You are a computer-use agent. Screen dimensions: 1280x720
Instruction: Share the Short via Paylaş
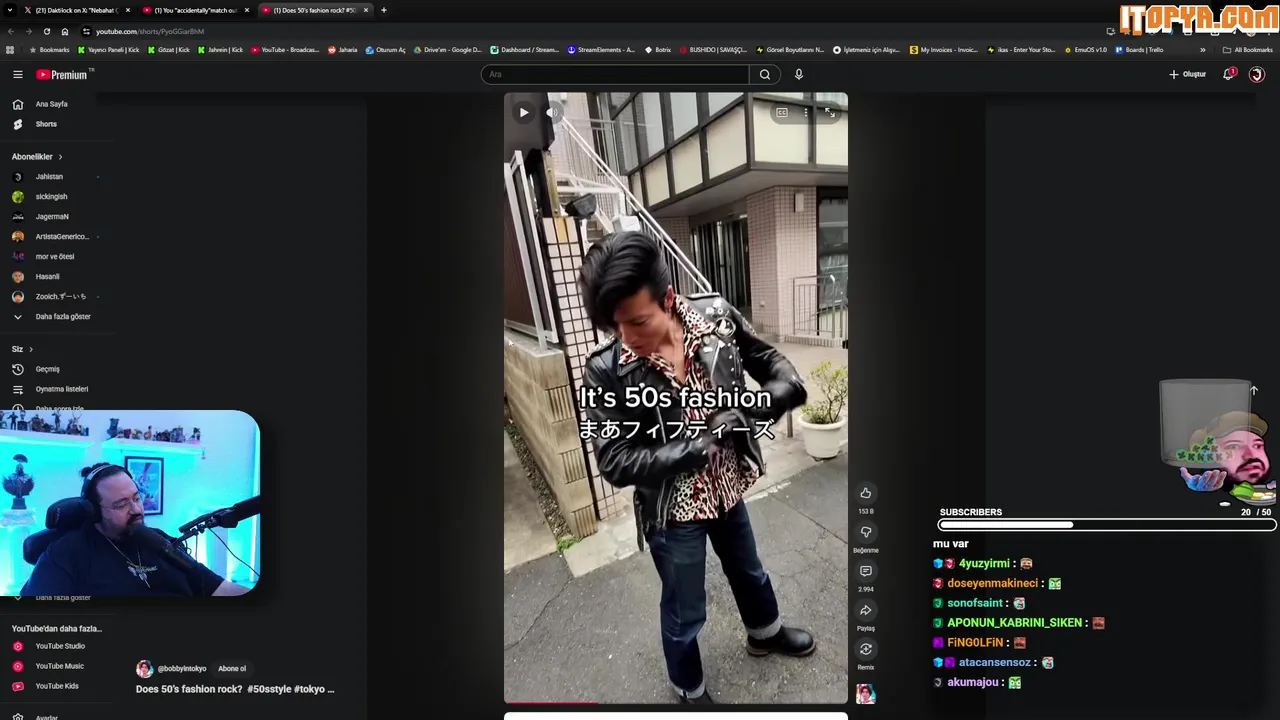point(866,610)
